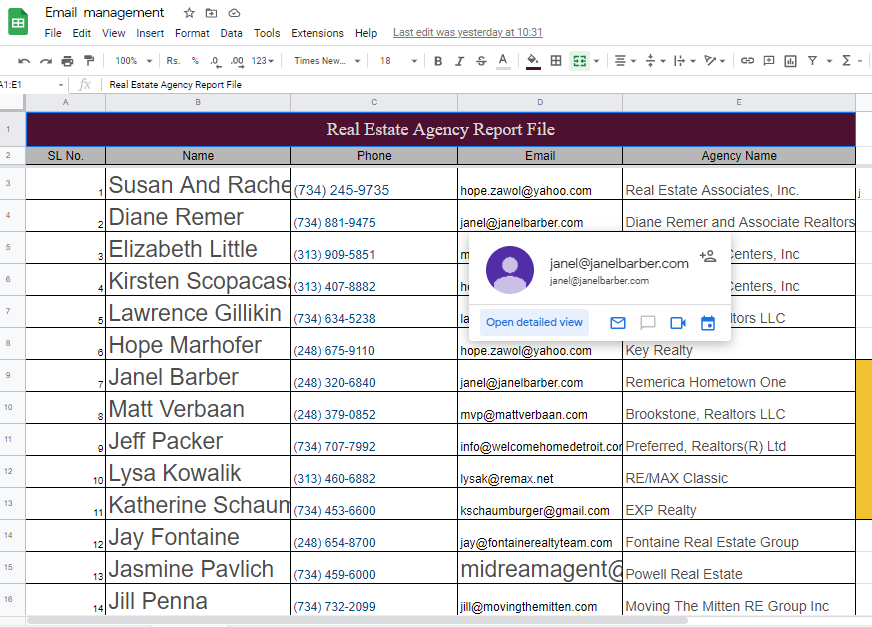Expand the More formats 123 menu
The image size is (872, 627).
pyautogui.click(x=262, y=61)
